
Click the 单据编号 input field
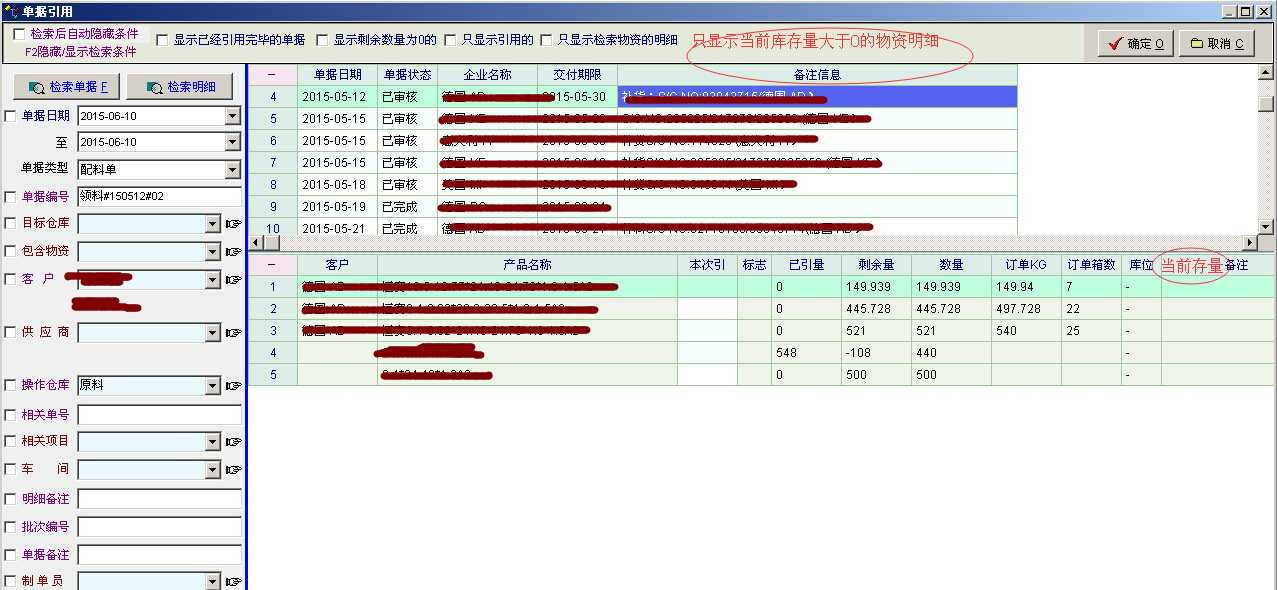tap(159, 197)
